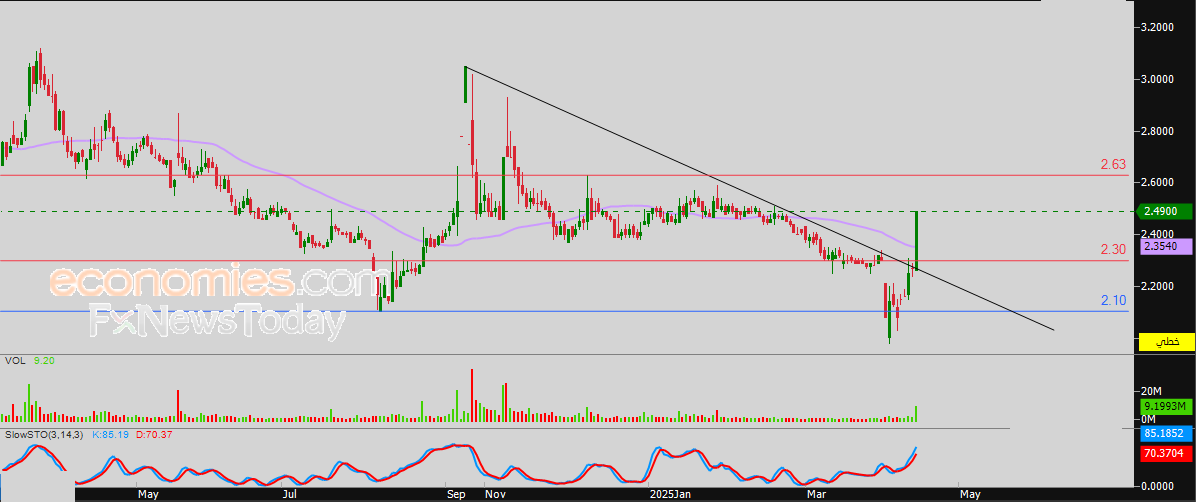Click the 2.30 level label
This screenshot has height=502, width=1196.
1114,249
